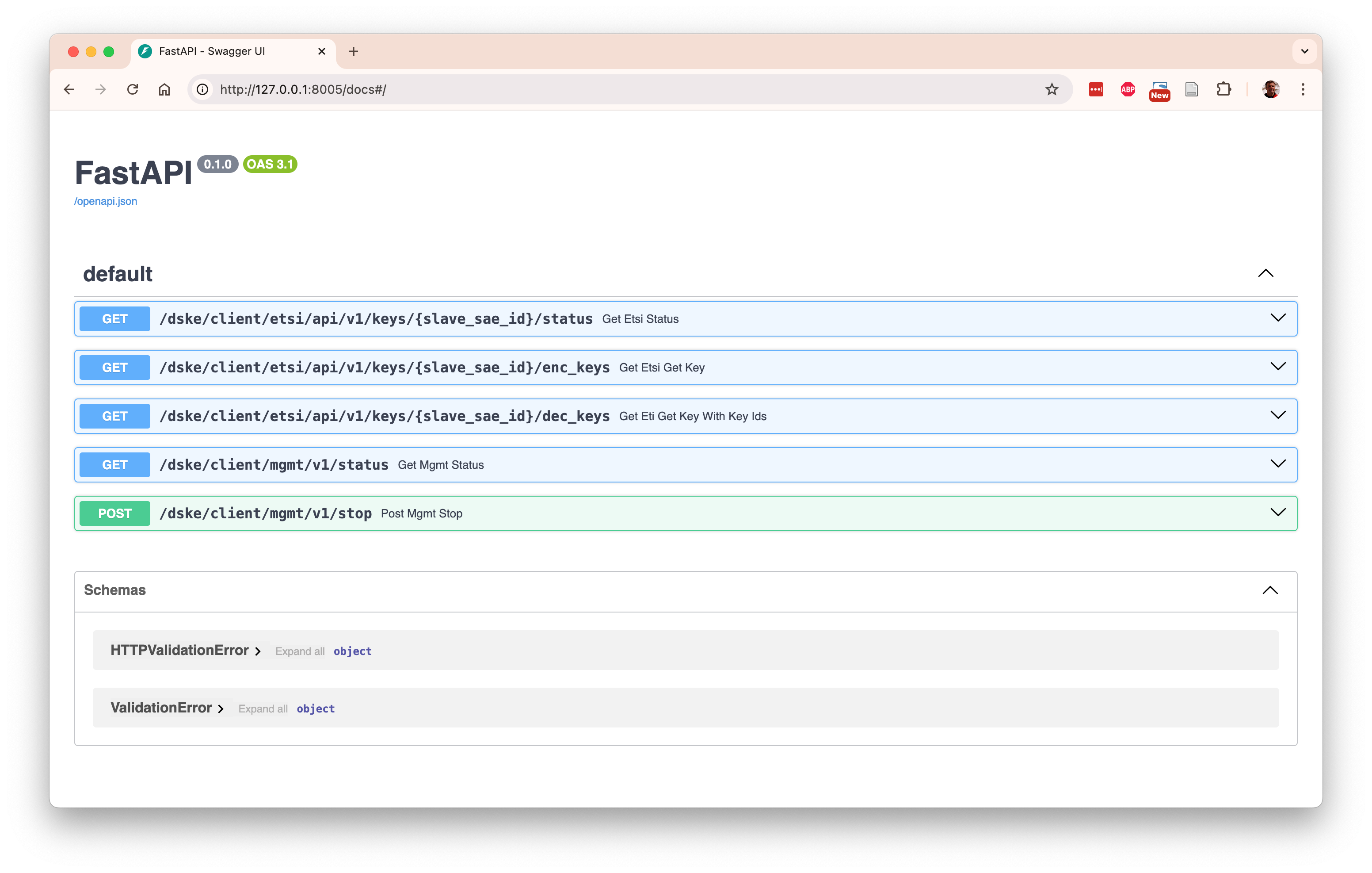Click the browser Home icon
This screenshot has width=1372, height=873.
pos(165,89)
